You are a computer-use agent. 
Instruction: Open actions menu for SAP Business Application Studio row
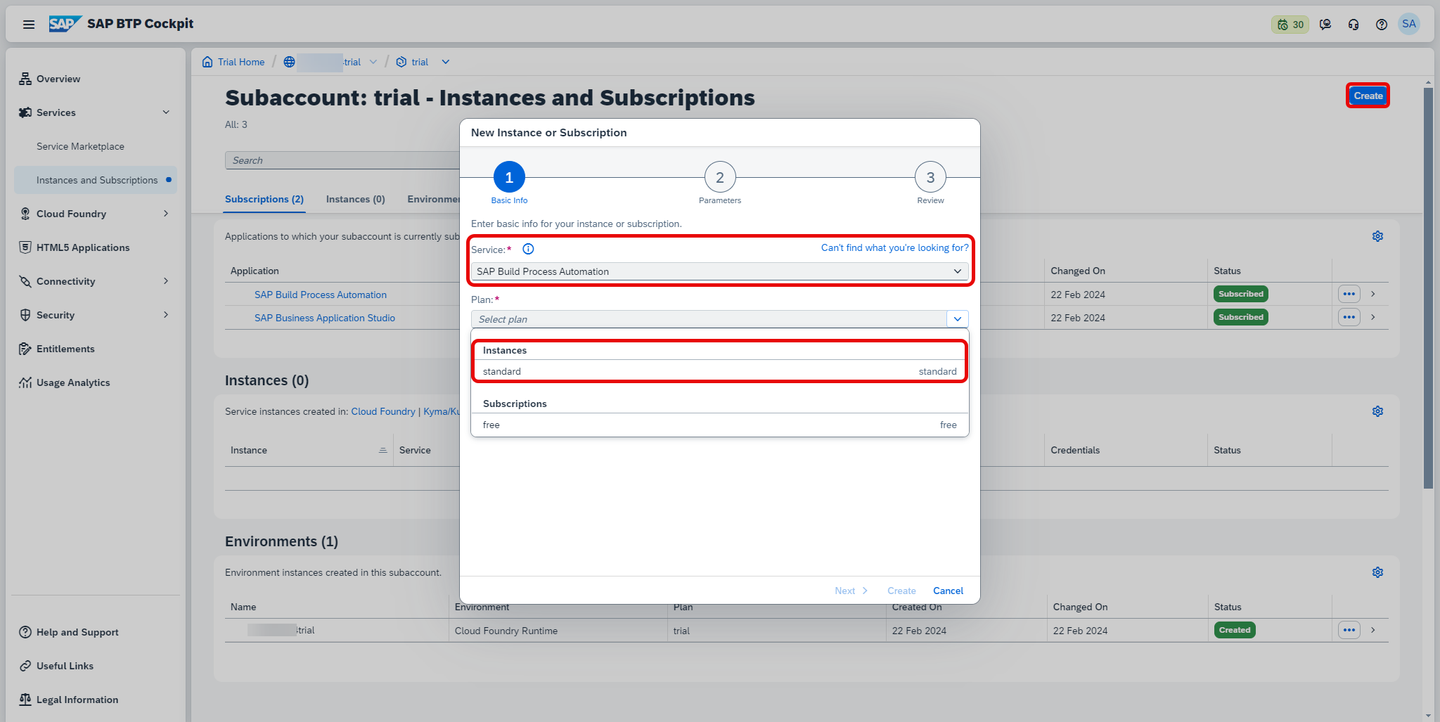pos(1350,317)
